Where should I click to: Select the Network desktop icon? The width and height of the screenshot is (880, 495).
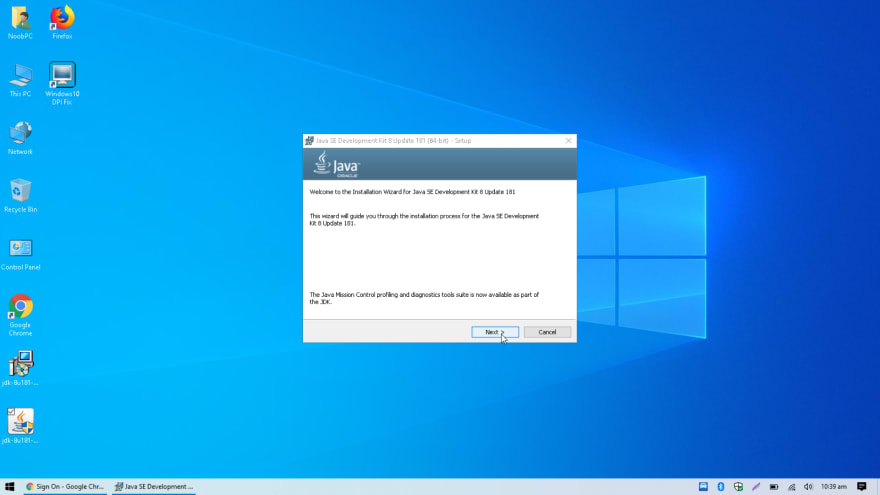20,138
